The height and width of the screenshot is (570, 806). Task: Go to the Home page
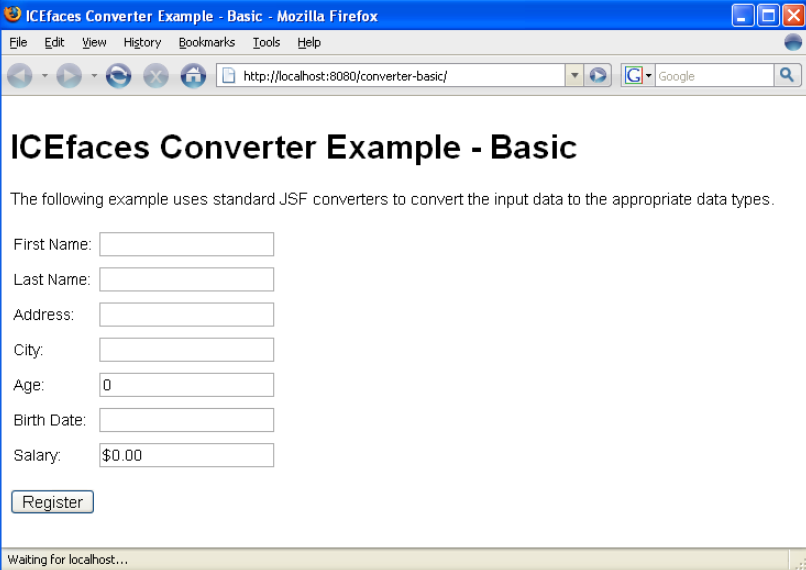(x=192, y=76)
